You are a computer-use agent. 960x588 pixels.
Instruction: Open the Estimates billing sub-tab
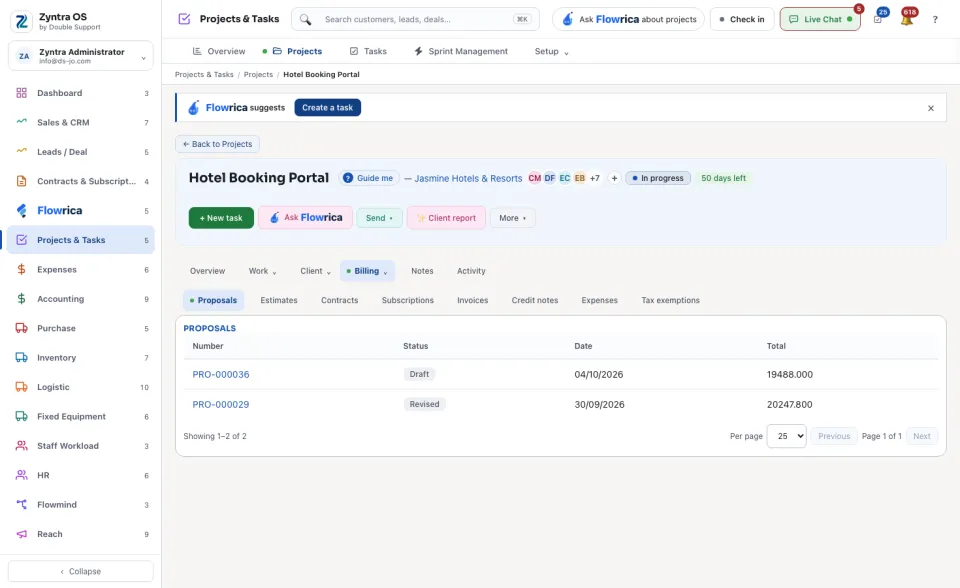coord(279,300)
